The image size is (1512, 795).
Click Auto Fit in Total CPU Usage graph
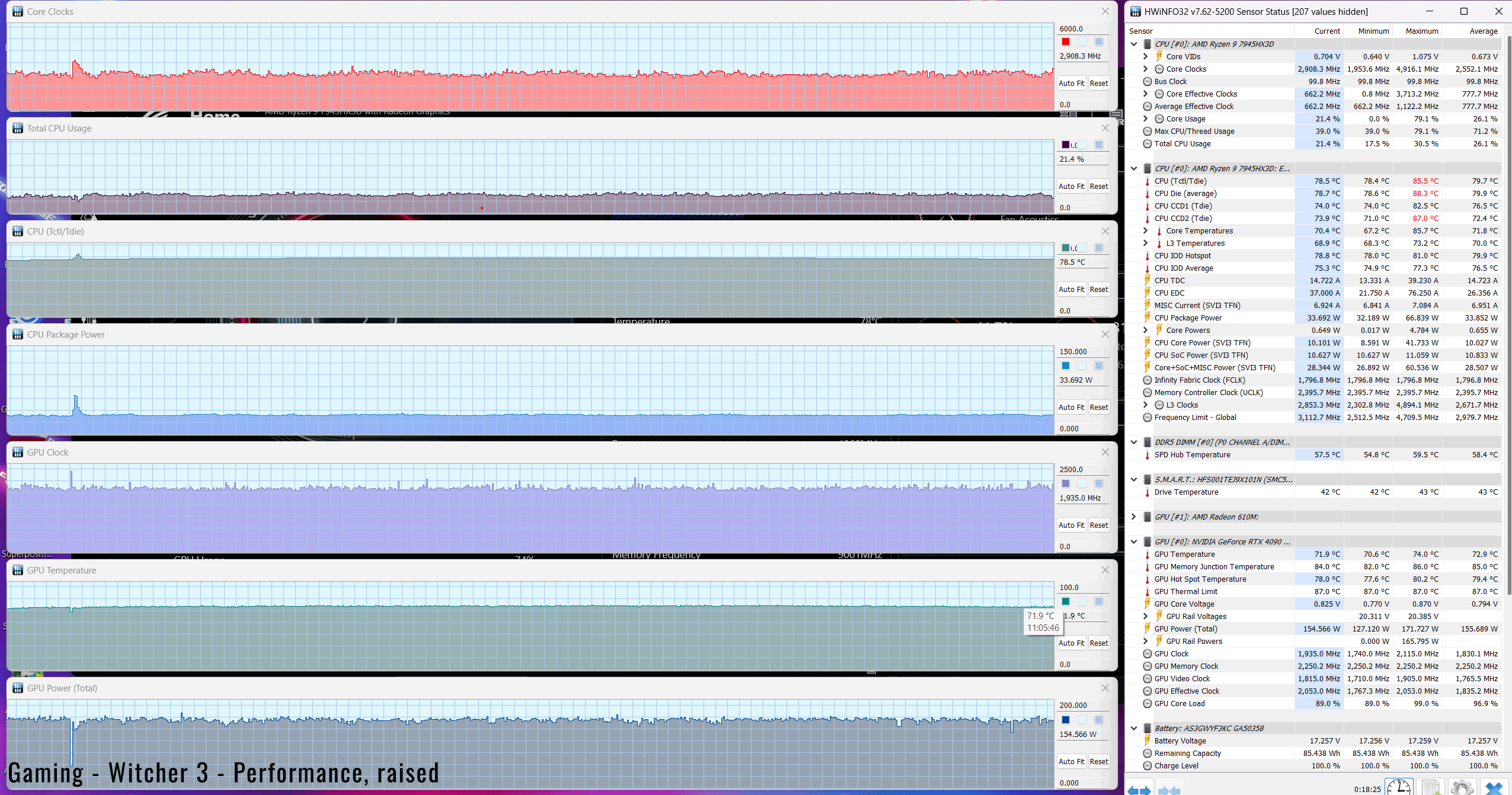pyautogui.click(x=1071, y=186)
